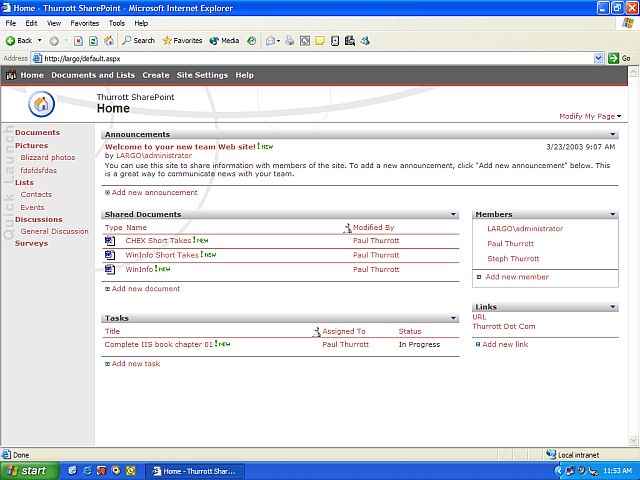Click the address bar URL field
Image resolution: width=640 pixels, height=480 pixels.
point(300,58)
